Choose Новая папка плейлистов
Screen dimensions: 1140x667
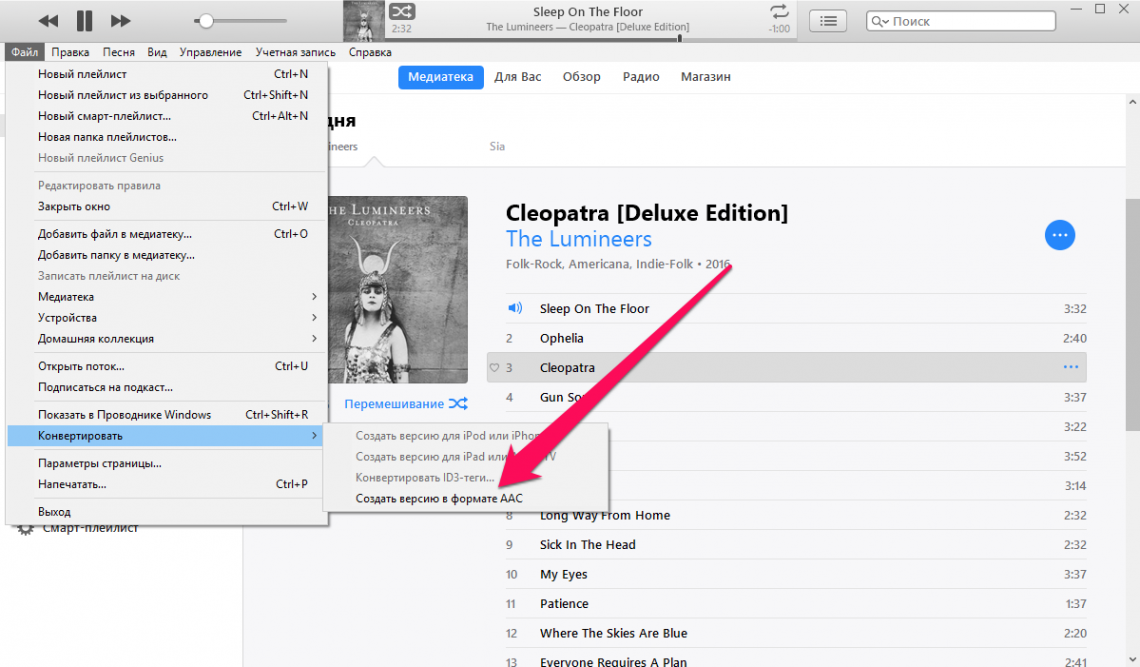click(x=167, y=137)
